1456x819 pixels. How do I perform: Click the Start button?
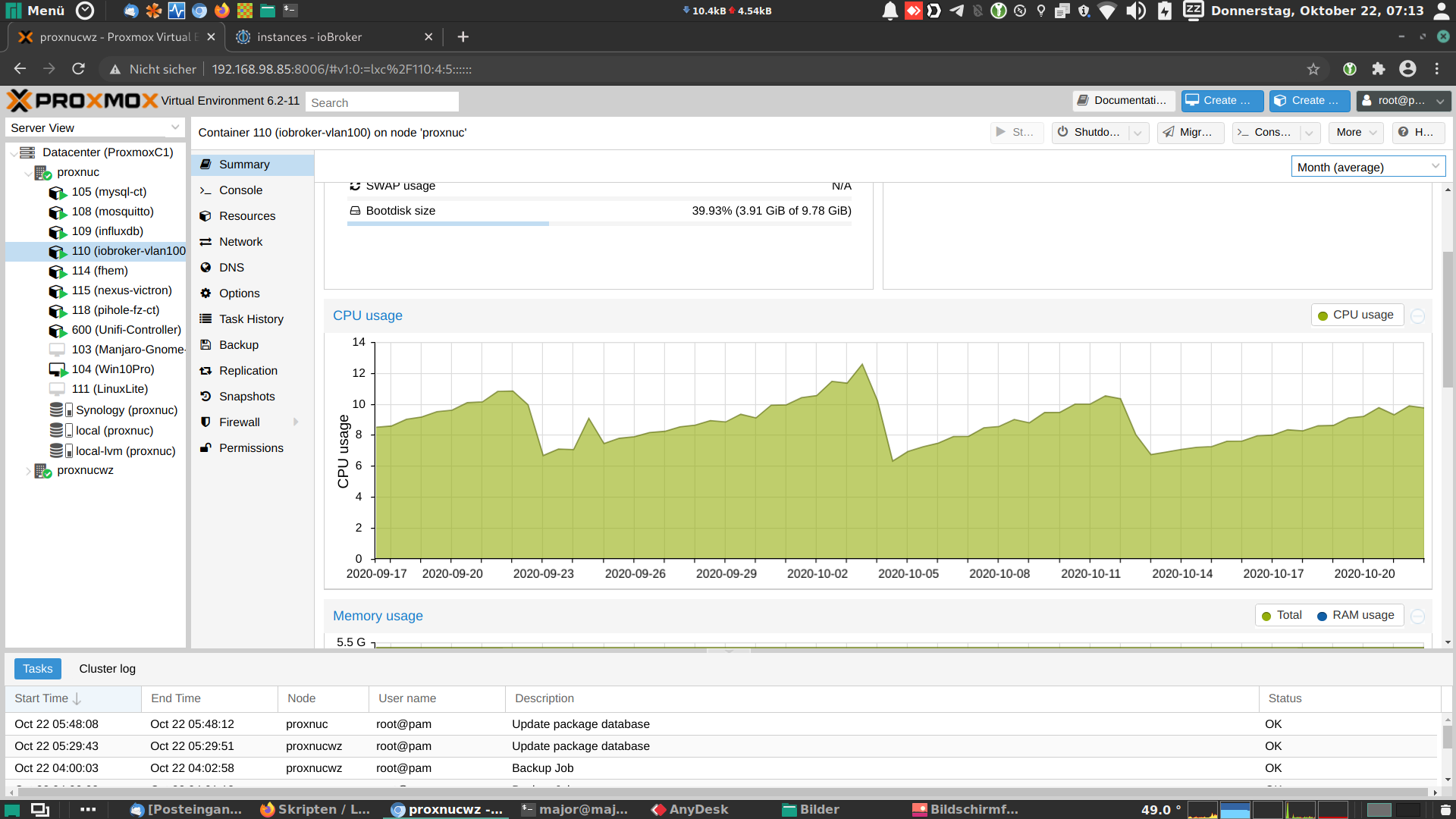(1016, 133)
